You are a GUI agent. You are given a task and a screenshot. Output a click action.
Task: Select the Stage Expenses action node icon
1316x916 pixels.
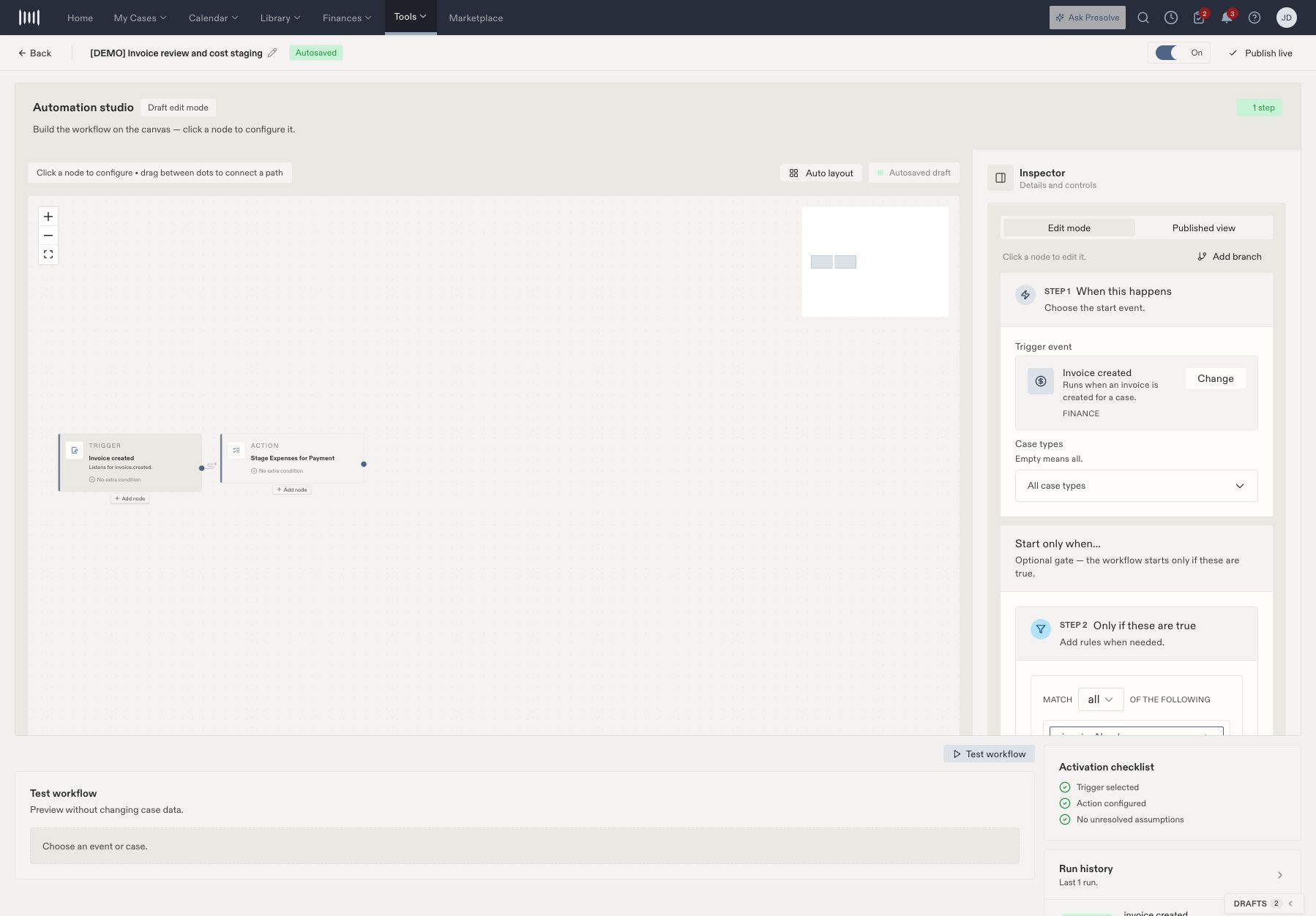pos(236,451)
